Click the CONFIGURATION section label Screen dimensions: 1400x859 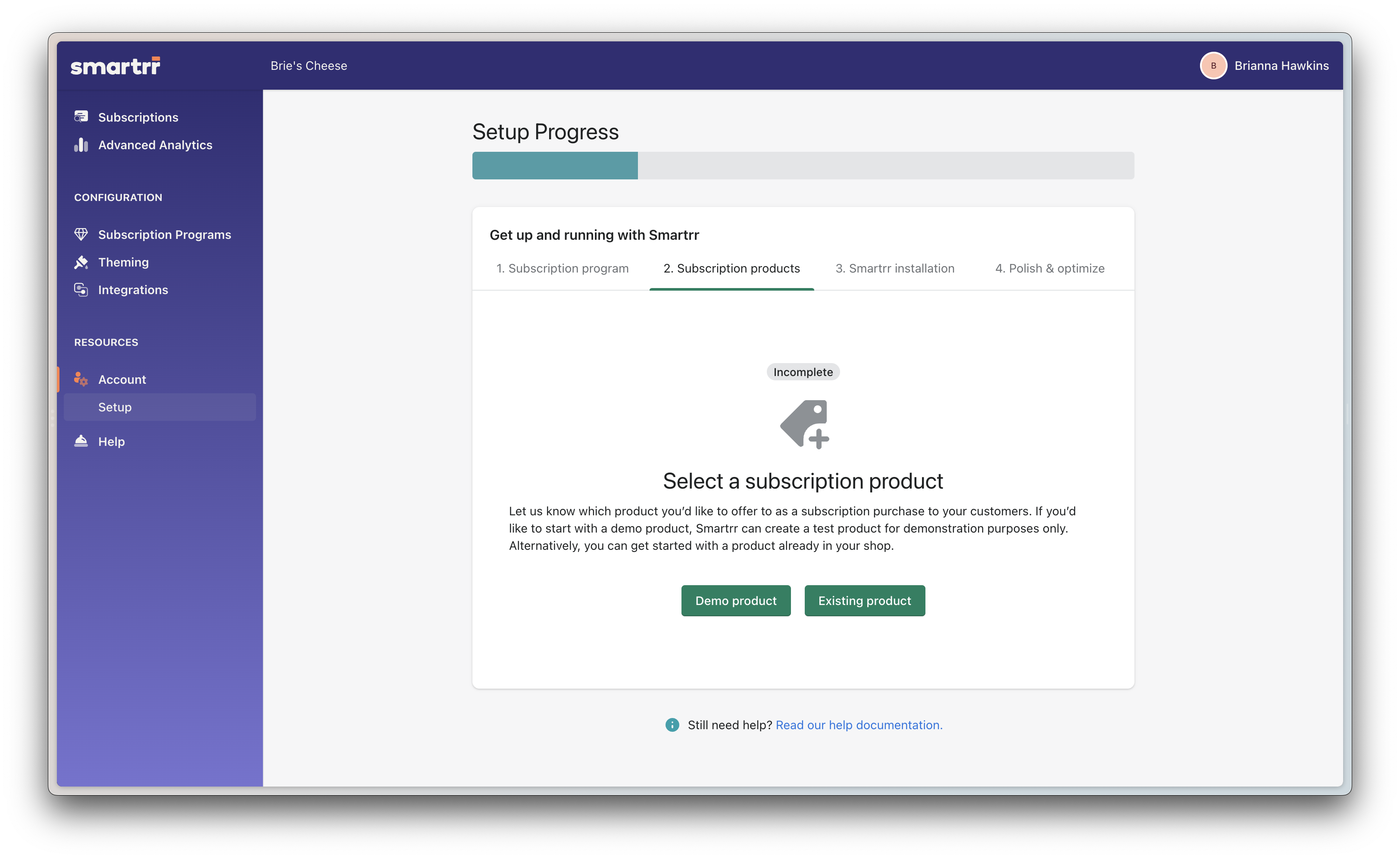tap(118, 197)
